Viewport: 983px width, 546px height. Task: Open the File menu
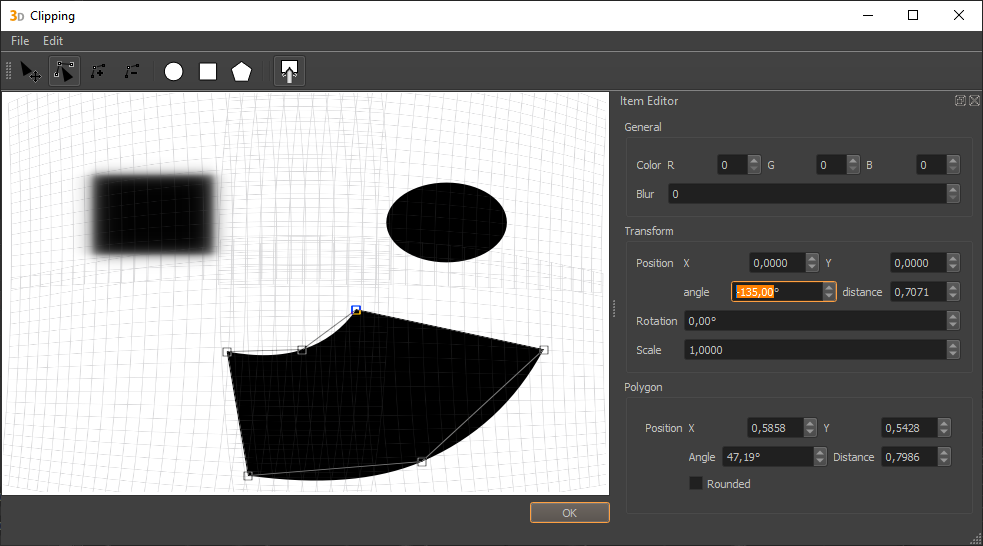[x=20, y=41]
